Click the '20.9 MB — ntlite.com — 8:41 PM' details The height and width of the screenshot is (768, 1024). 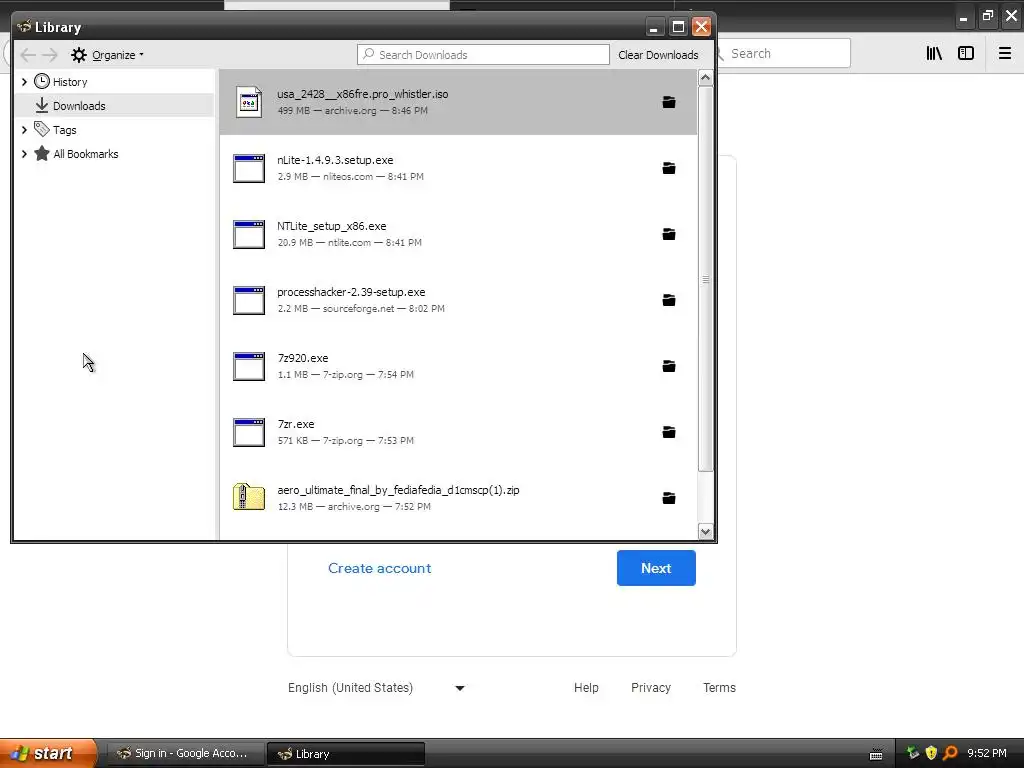(x=349, y=243)
